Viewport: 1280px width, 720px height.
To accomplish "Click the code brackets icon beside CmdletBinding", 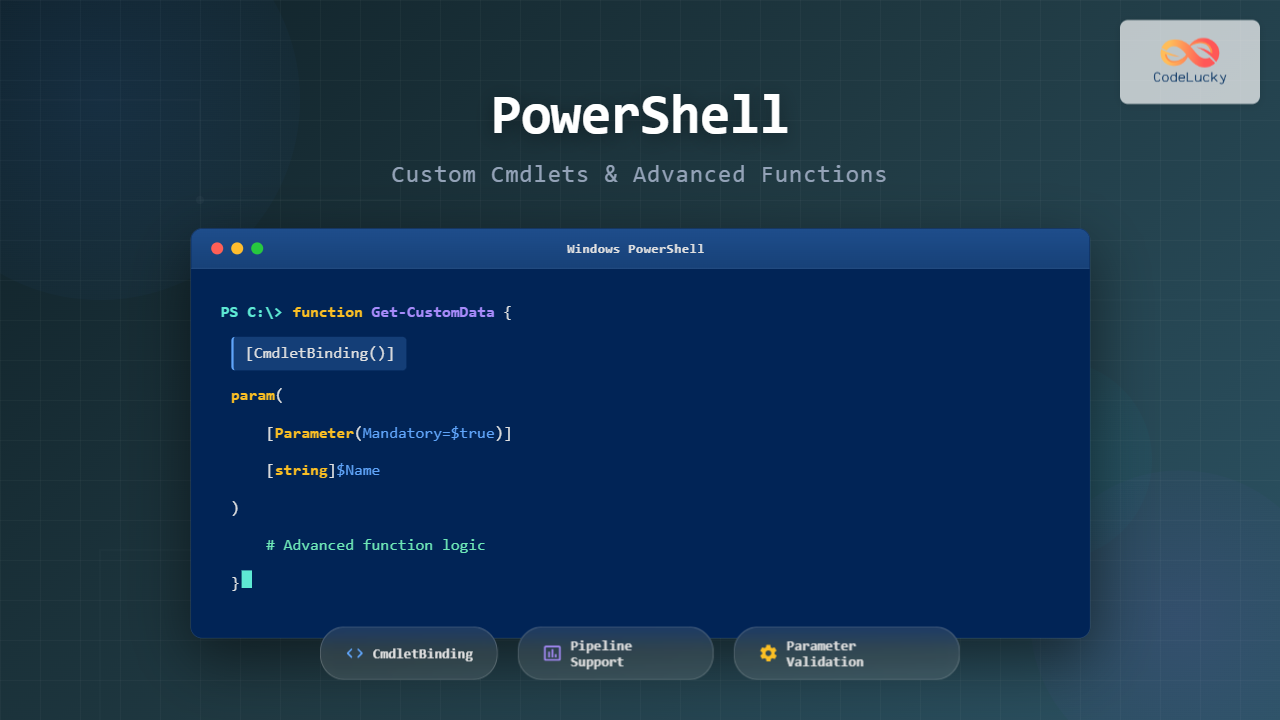I will [355, 653].
